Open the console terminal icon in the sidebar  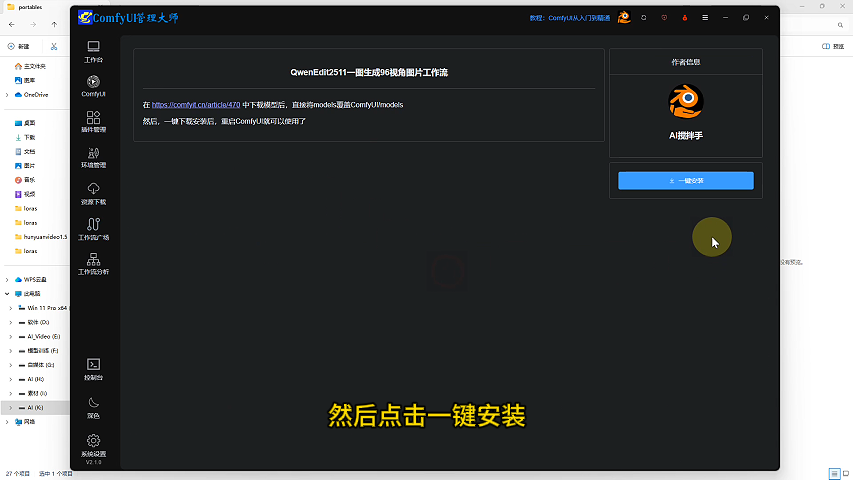click(93, 369)
